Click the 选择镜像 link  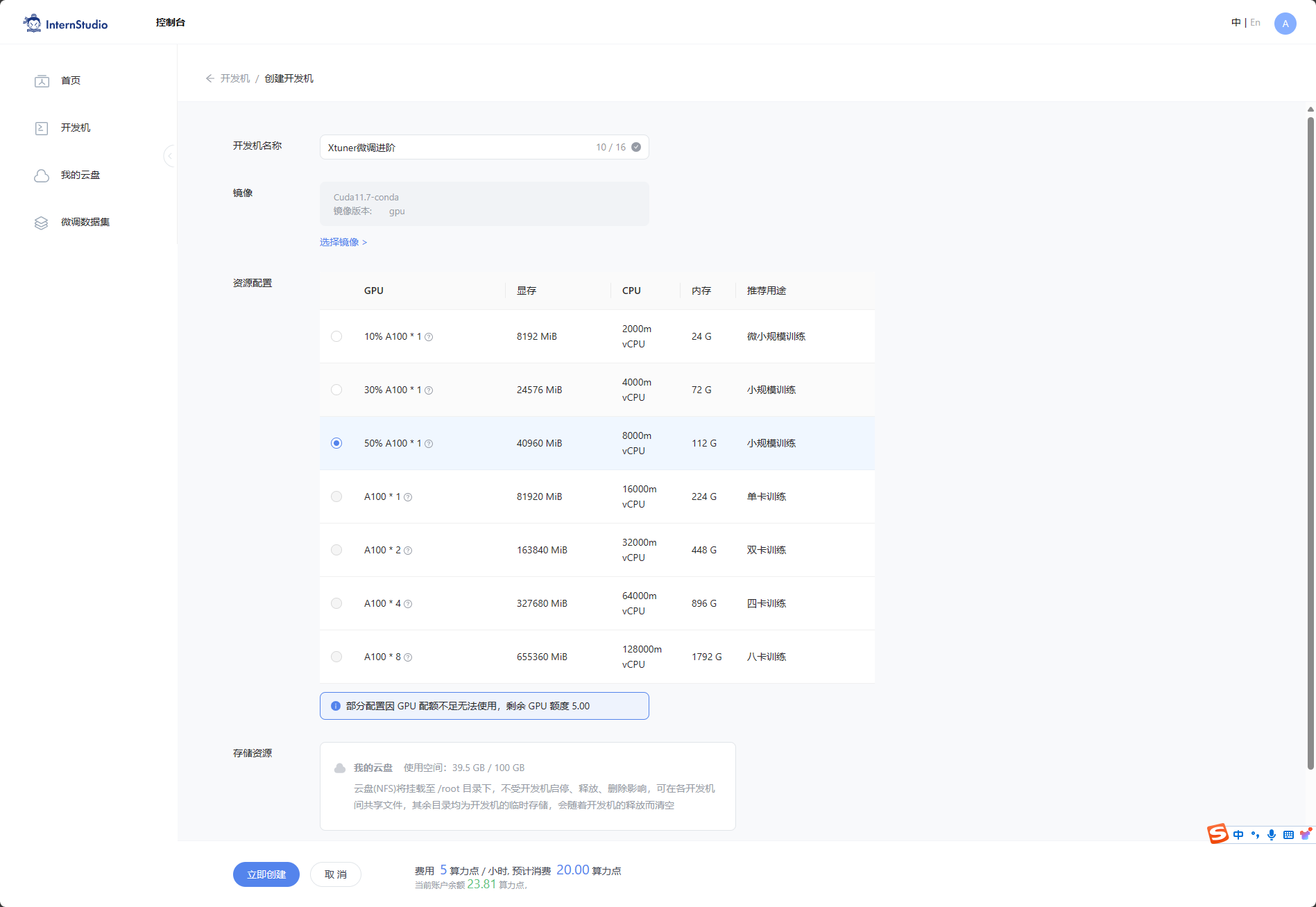point(343,242)
